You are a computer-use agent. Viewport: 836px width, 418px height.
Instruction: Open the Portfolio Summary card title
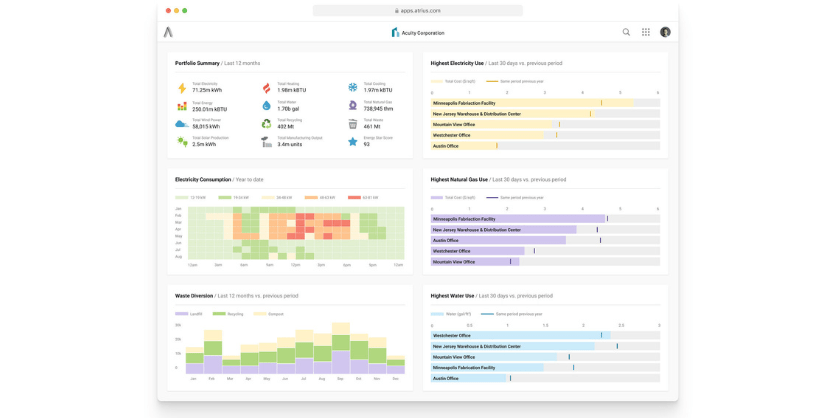[197, 63]
